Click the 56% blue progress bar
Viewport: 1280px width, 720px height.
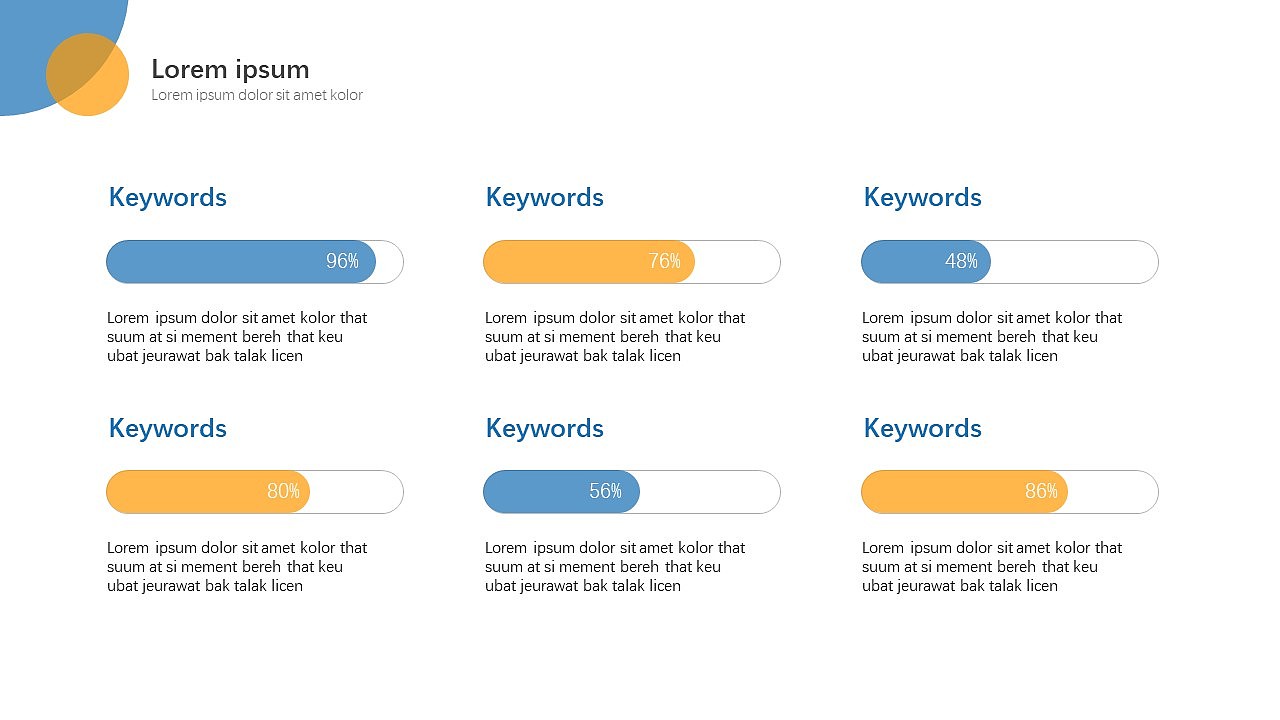click(560, 492)
